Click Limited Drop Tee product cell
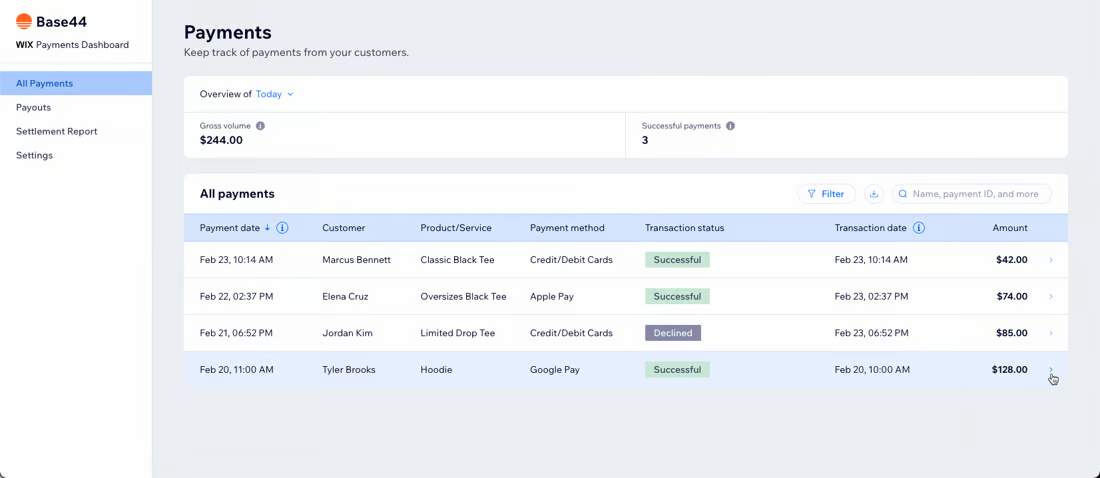1100x478 pixels. pos(457,333)
